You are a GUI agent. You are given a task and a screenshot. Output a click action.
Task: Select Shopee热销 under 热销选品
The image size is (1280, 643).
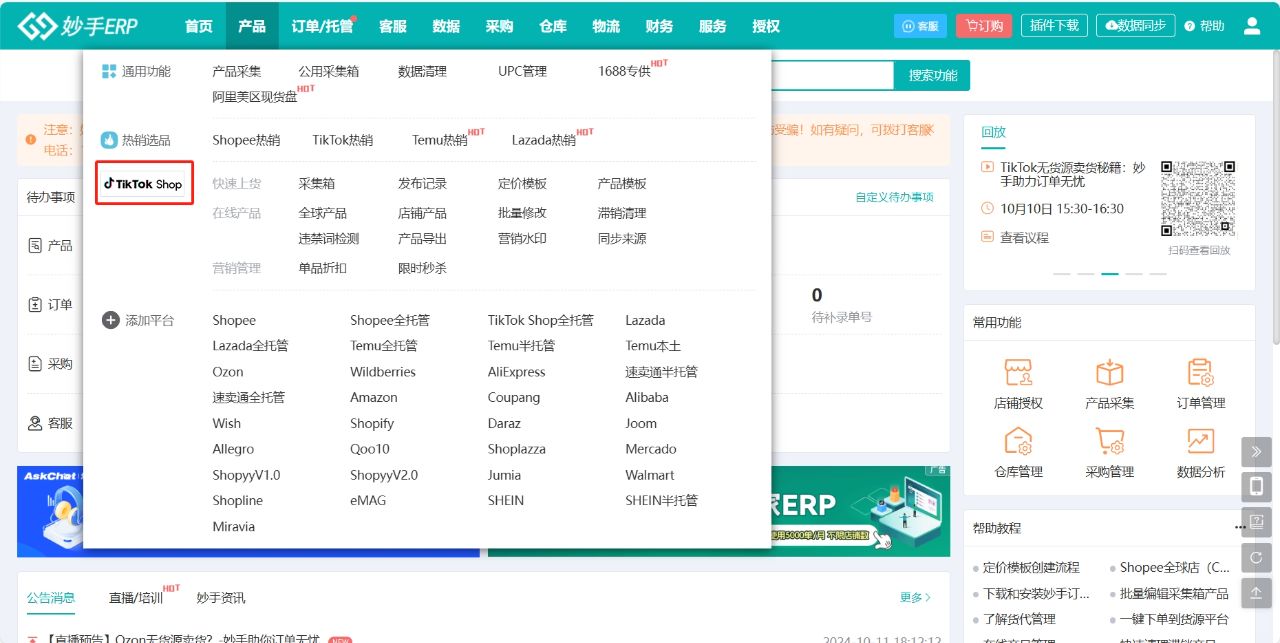click(246, 140)
